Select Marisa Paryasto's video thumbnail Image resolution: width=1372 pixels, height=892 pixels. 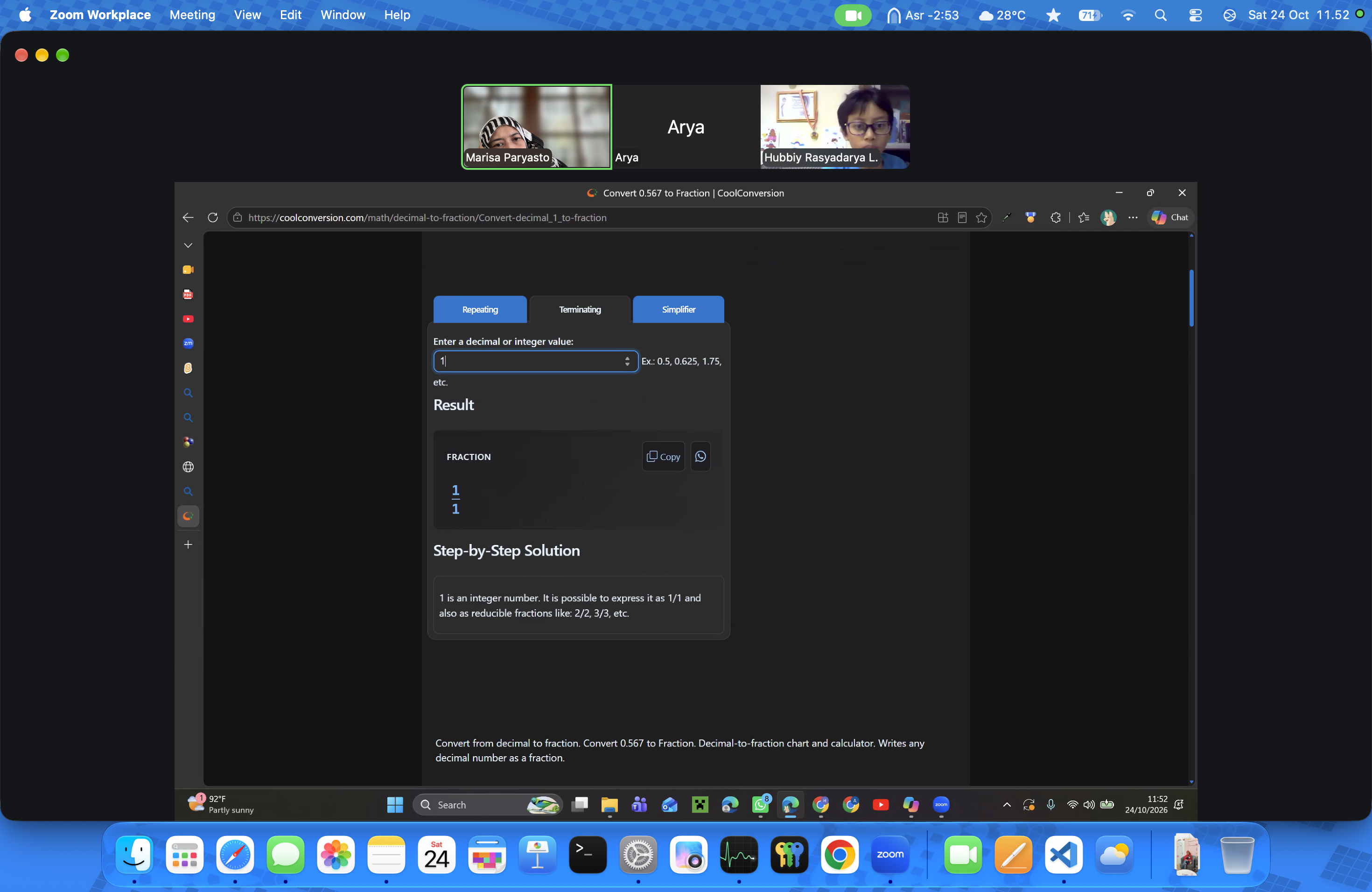[x=536, y=127]
